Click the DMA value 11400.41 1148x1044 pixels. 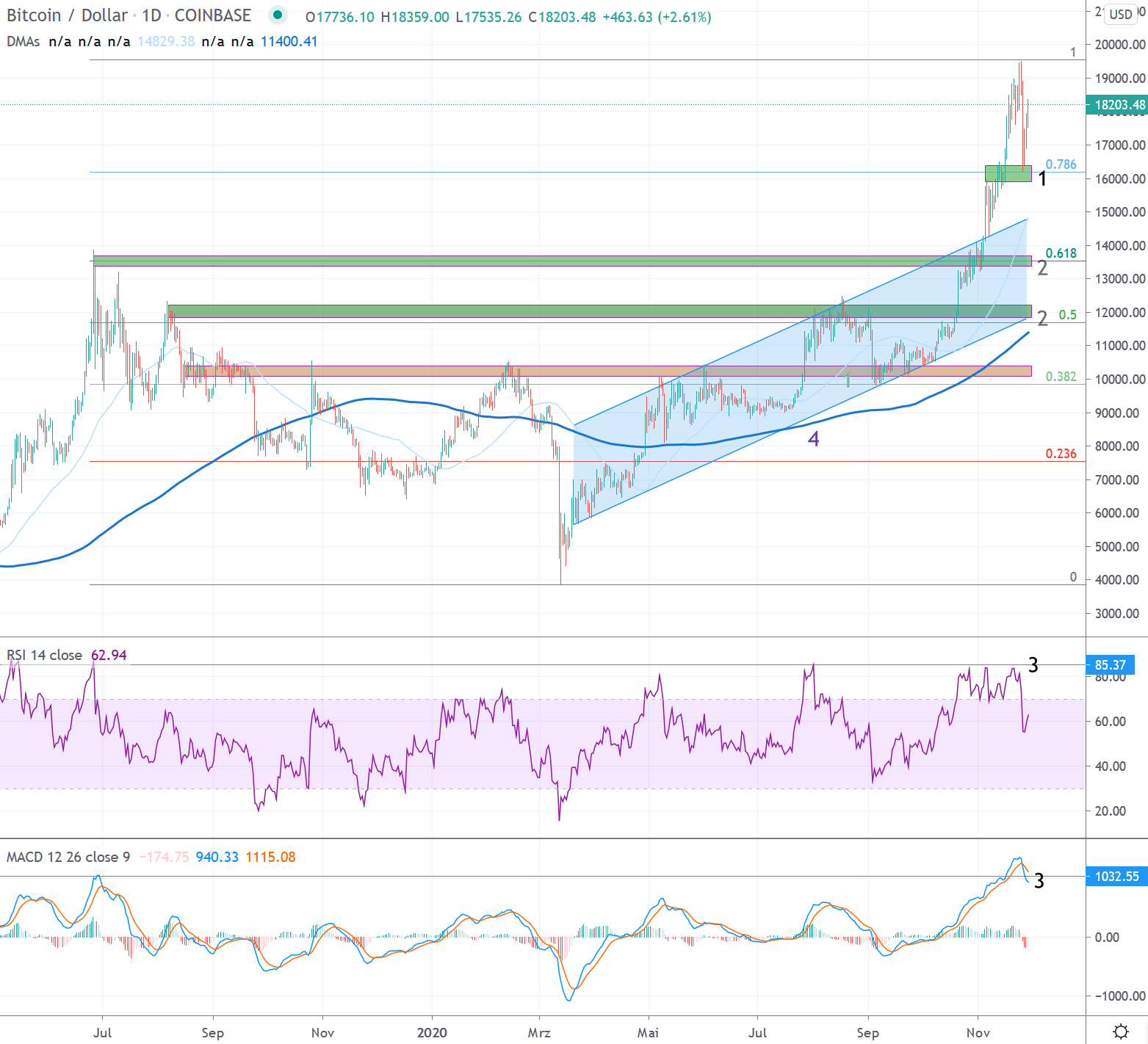(288, 42)
